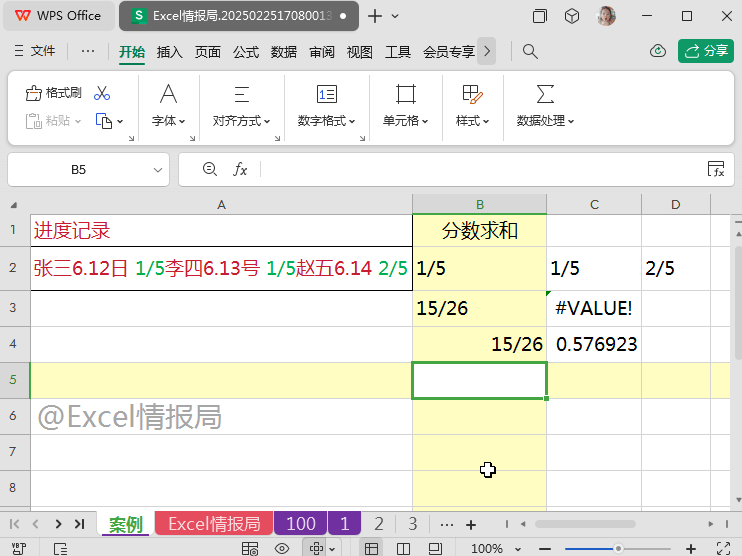Viewport: 742px width, 556px height.
Task: Open the 数字格式 number format dropdown
Action: (327, 121)
